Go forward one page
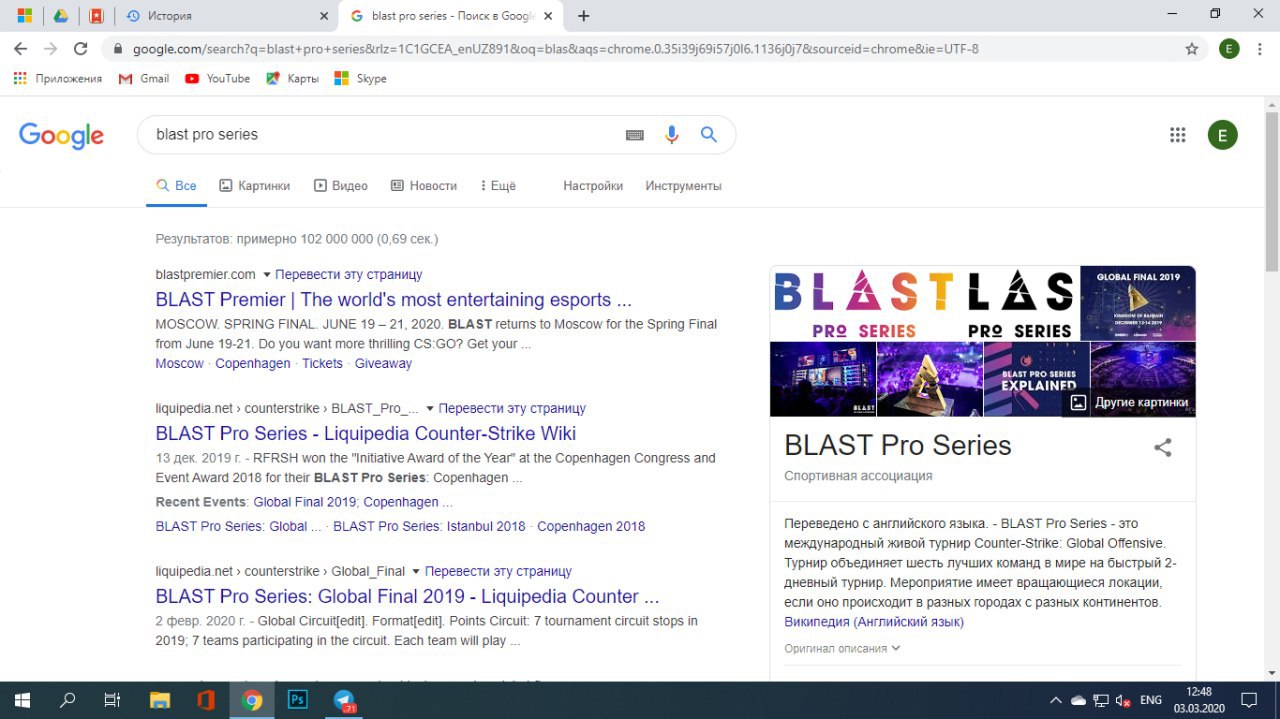This screenshot has height=719, width=1280. tap(51, 48)
